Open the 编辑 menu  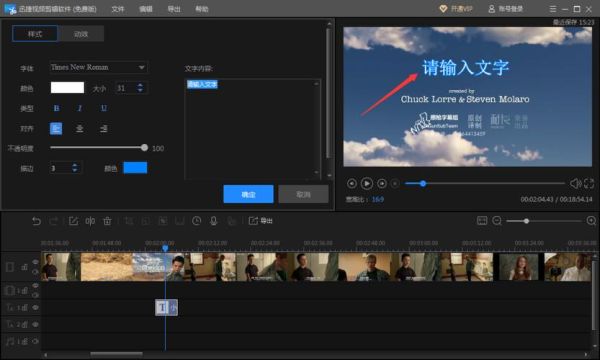(146, 9)
